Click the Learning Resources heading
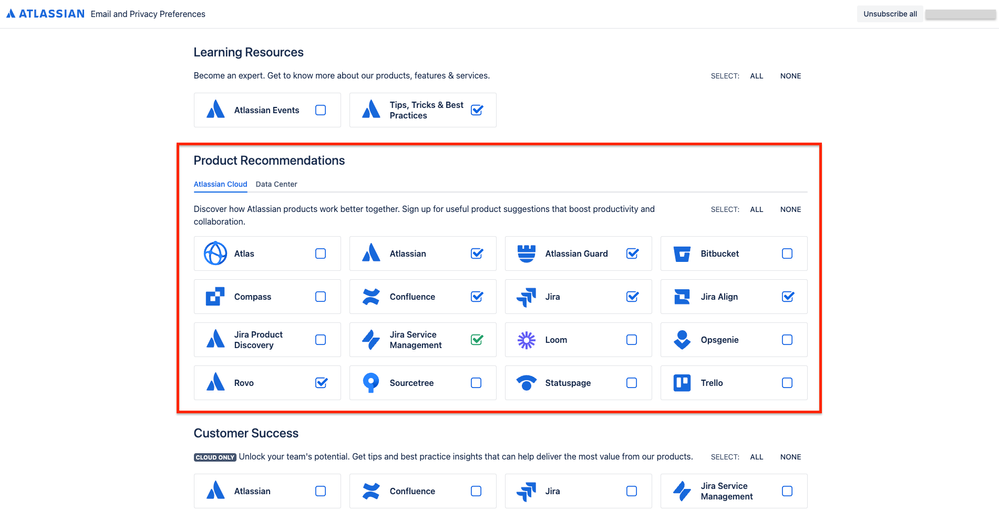This screenshot has height=517, width=999. 248,52
